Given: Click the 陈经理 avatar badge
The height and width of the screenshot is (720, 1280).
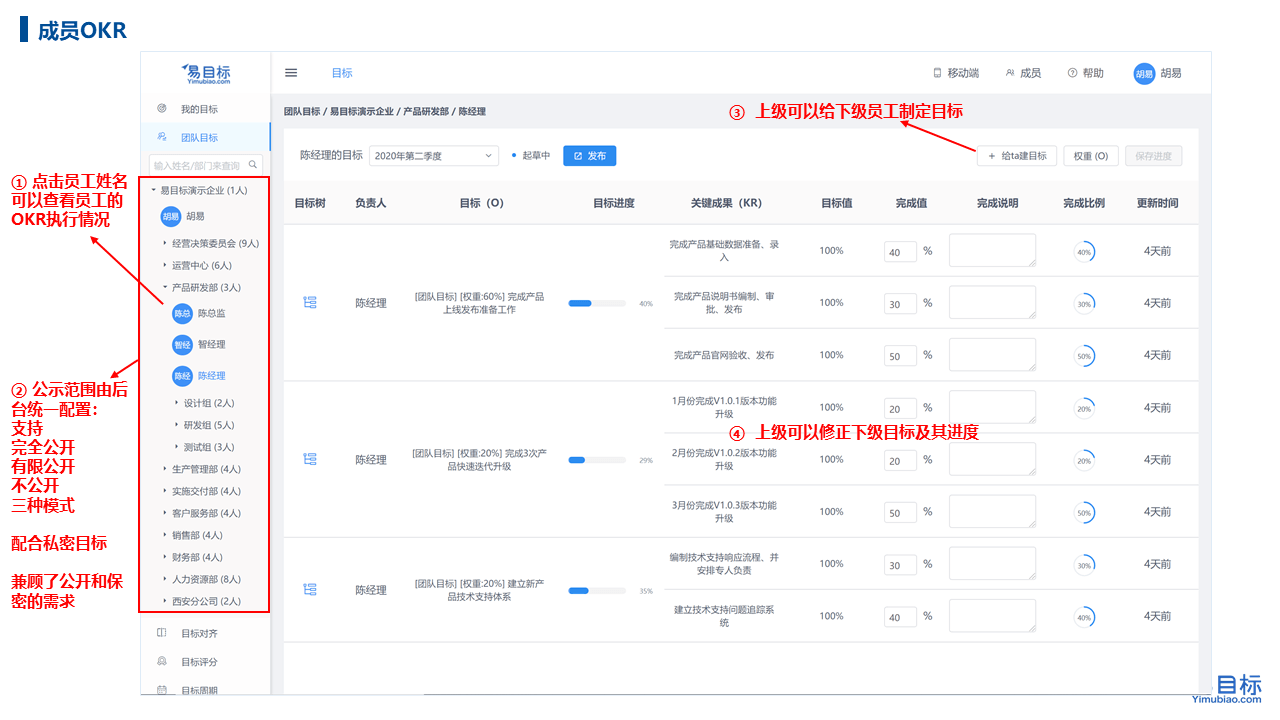Looking at the screenshot, I should coord(182,375).
